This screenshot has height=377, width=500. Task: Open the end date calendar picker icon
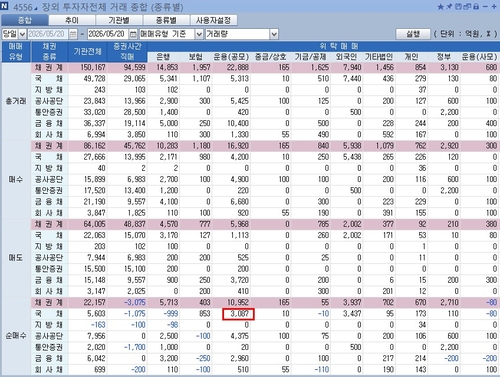pyautogui.click(x=133, y=34)
